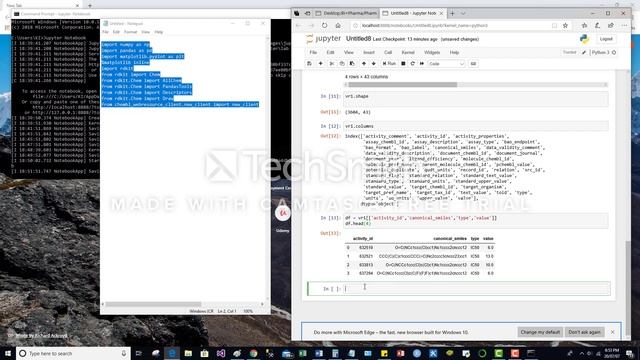Open Google Chrome from the taskbar
Image resolution: width=640 pixels, height=360 pixels.
click(253, 353)
